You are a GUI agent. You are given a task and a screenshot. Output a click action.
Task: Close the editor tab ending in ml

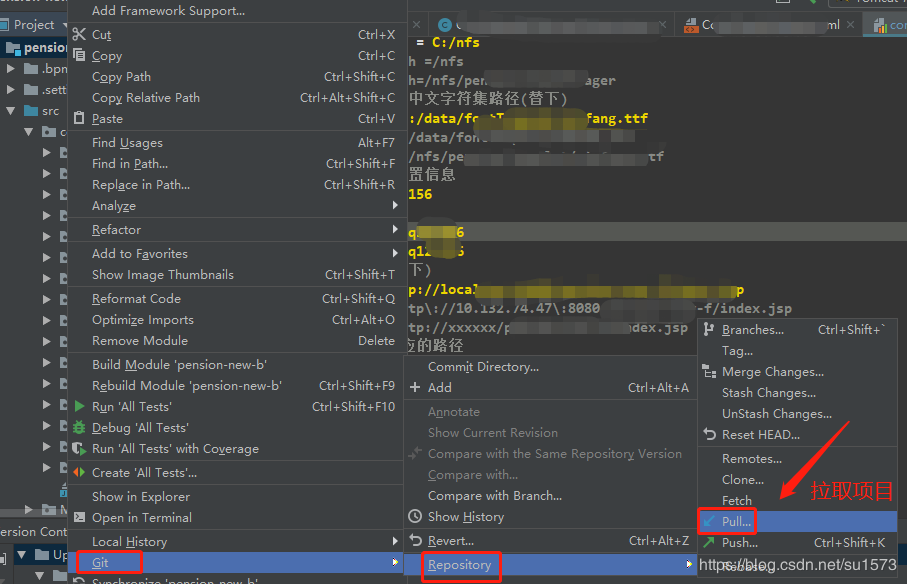(x=850, y=24)
